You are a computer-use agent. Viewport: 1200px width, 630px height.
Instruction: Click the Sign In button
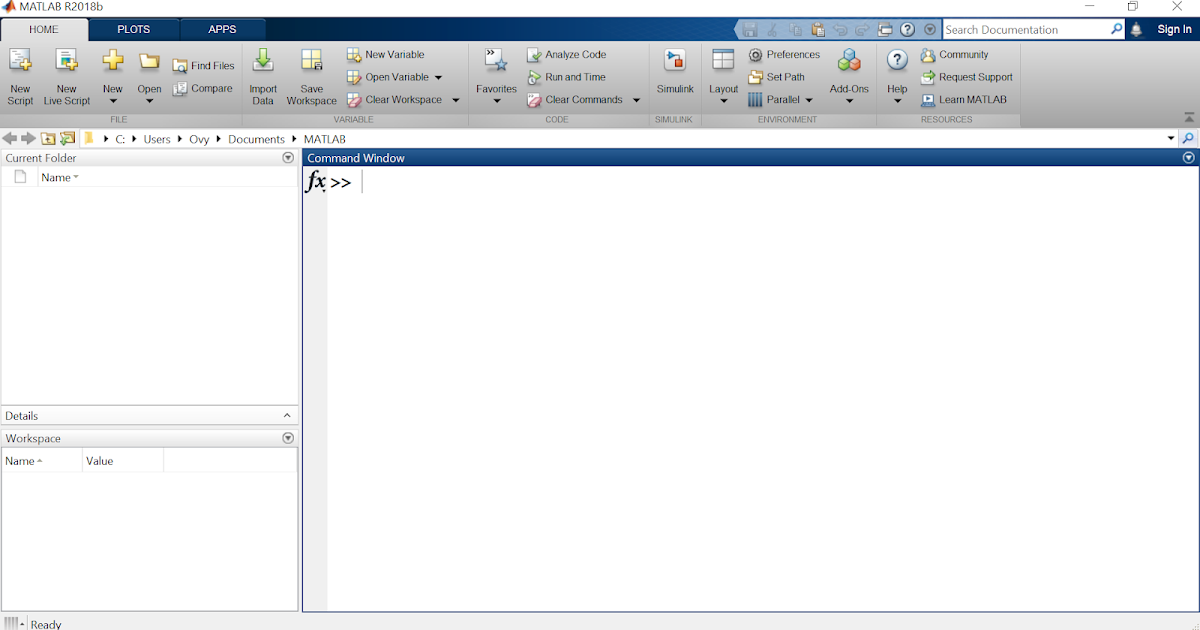click(x=1172, y=29)
